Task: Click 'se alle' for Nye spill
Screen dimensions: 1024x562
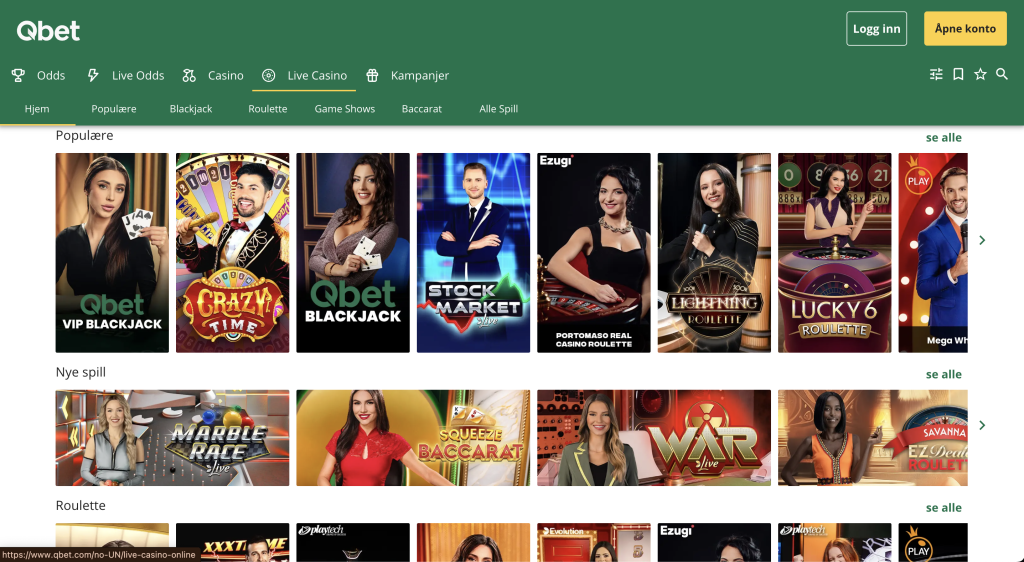Action: tap(944, 375)
